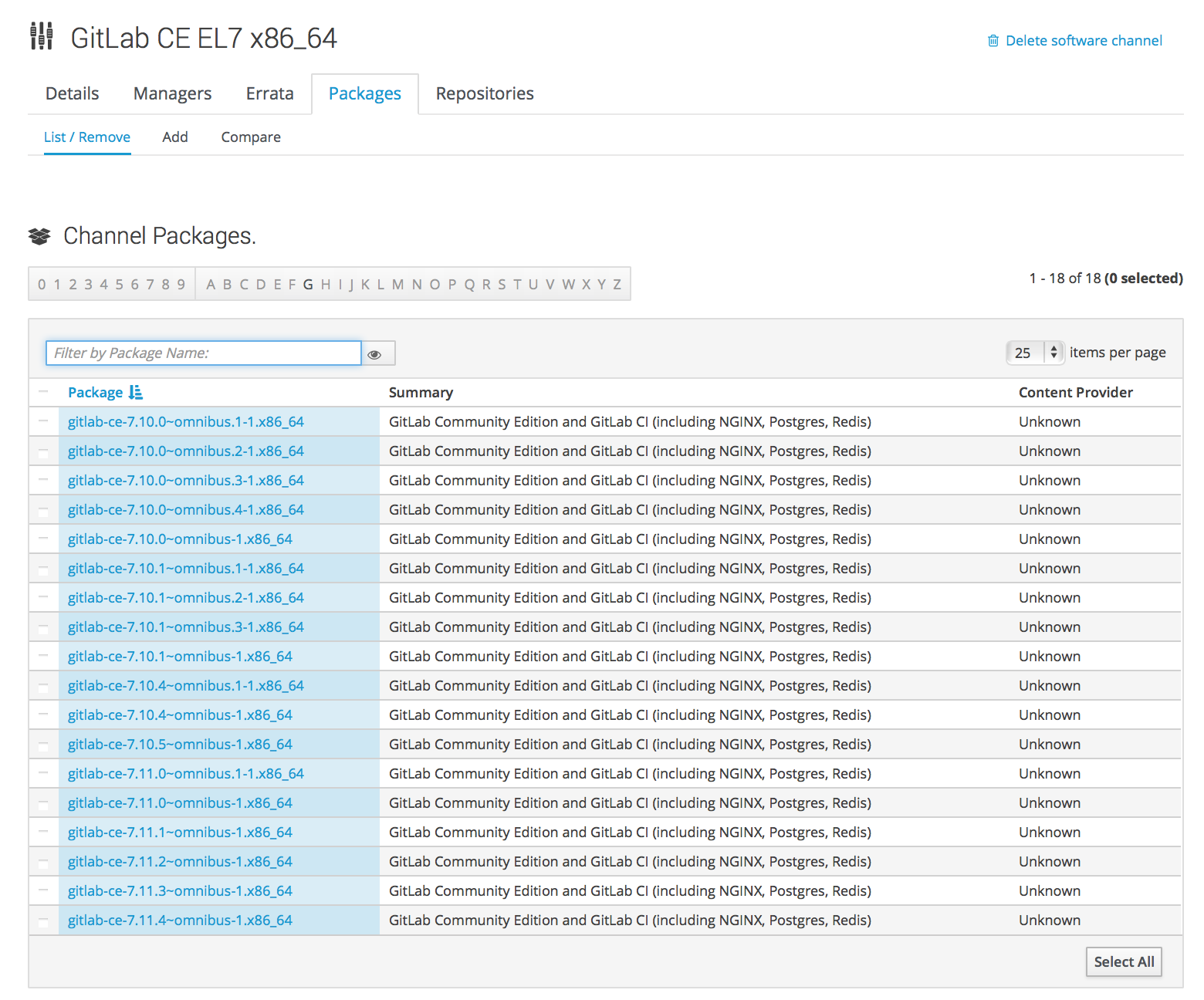Viewport: 1204px width, 1000px height.
Task: Switch to the Repositories tab
Action: click(x=484, y=93)
